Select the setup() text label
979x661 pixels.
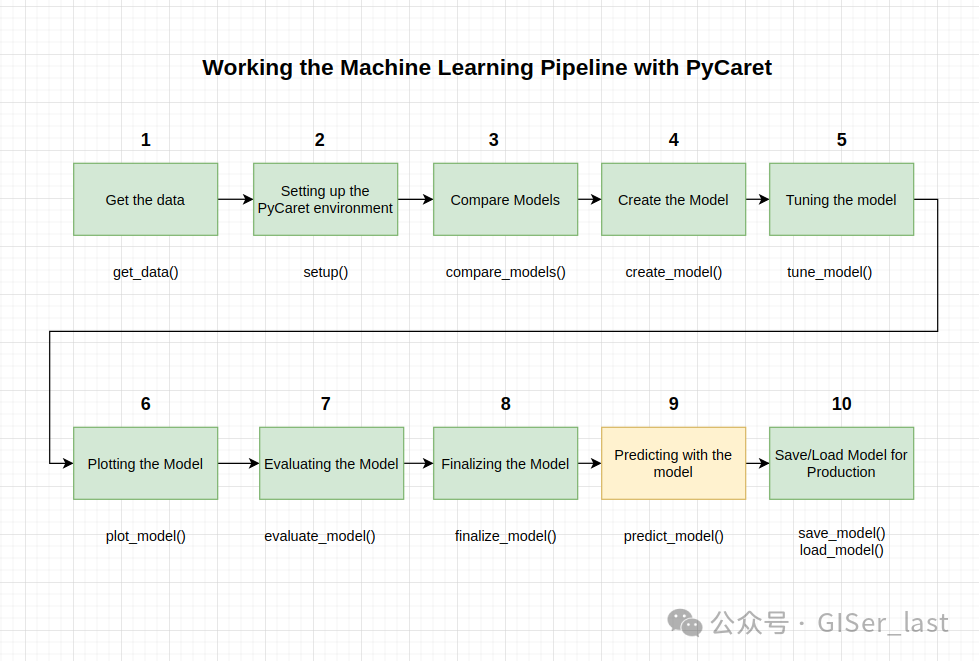tap(325, 272)
